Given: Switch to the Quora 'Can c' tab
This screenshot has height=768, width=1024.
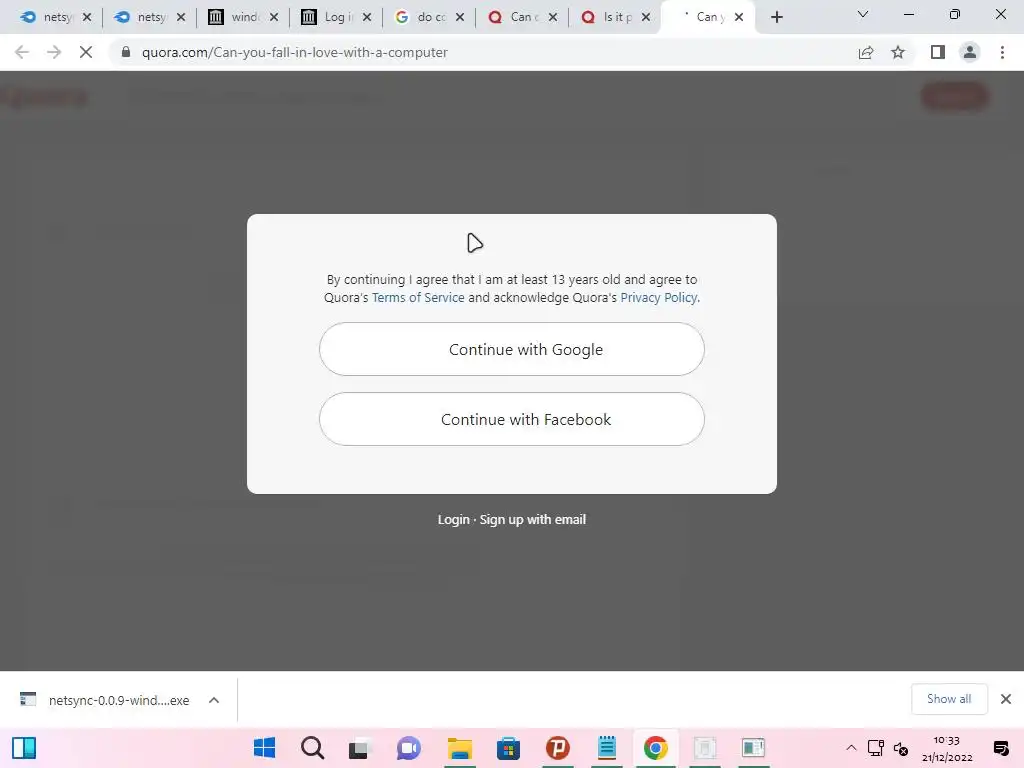Looking at the screenshot, I should 516,17.
